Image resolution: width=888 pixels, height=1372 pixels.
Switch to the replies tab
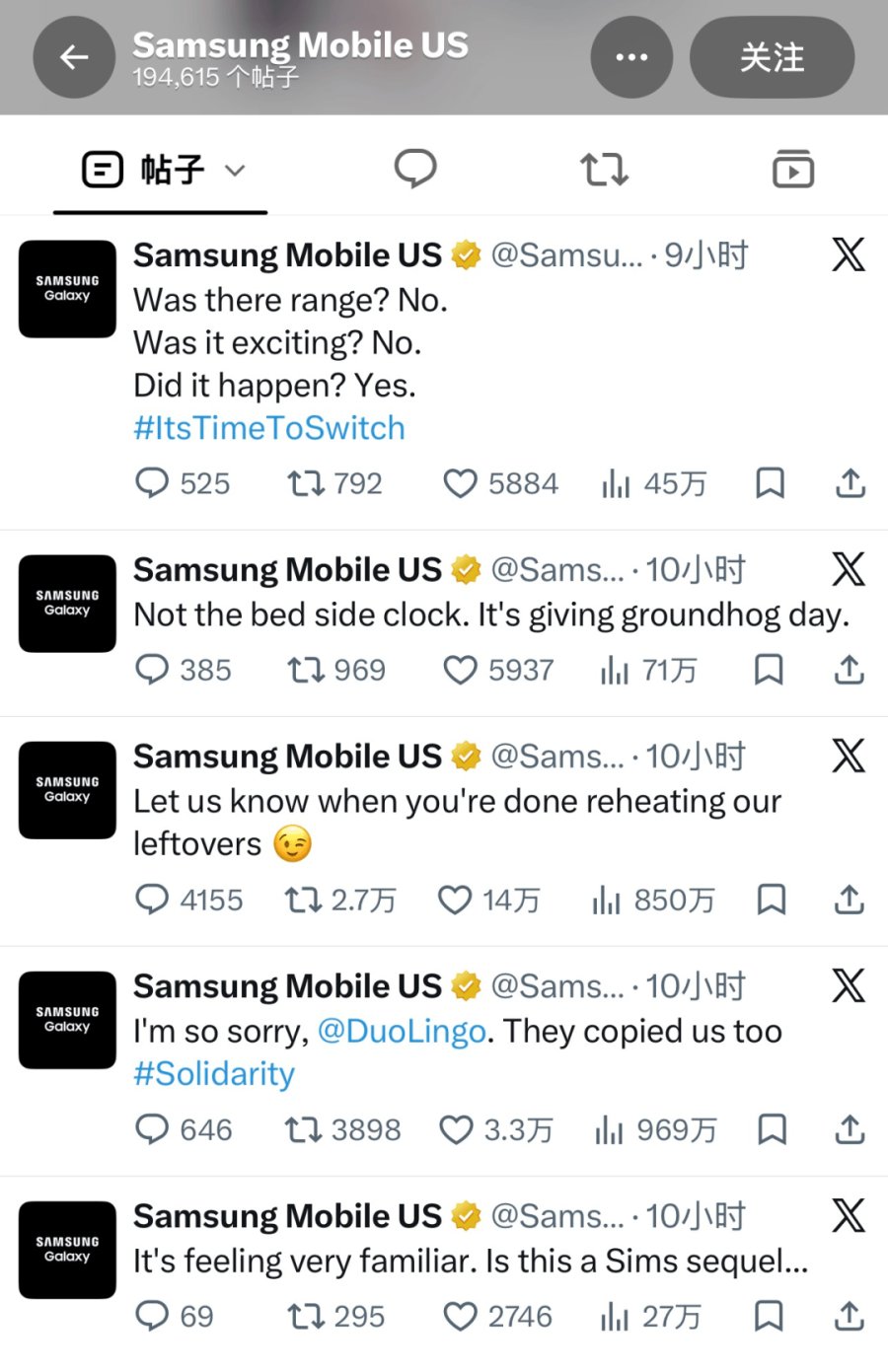pyautogui.click(x=415, y=170)
